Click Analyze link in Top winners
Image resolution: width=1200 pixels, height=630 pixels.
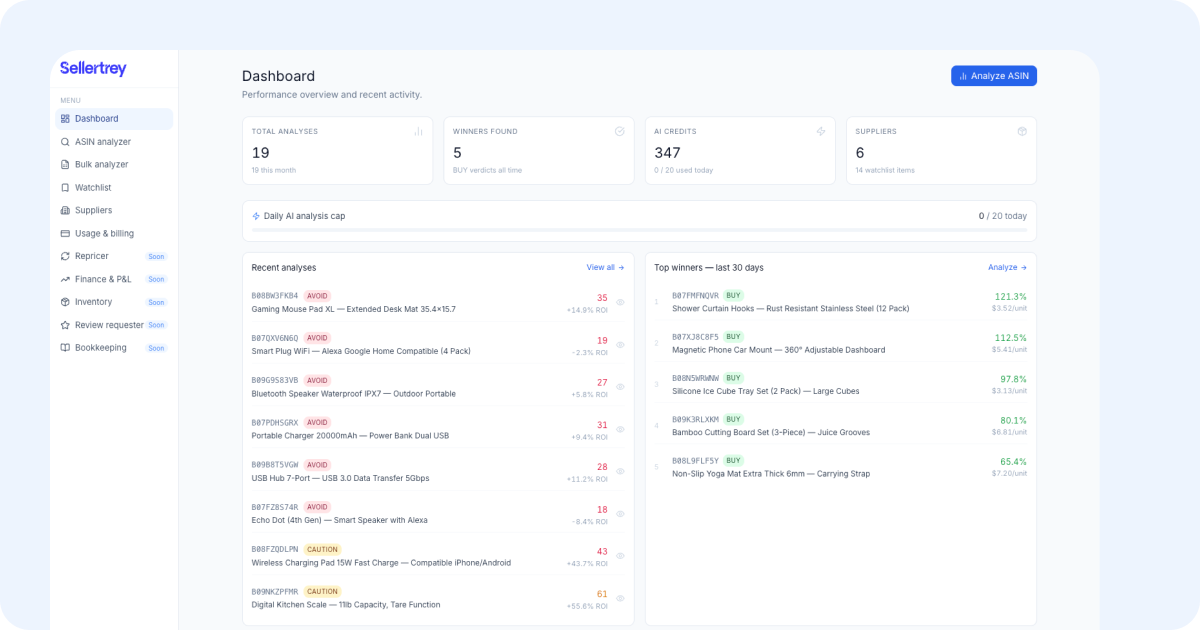(1007, 268)
